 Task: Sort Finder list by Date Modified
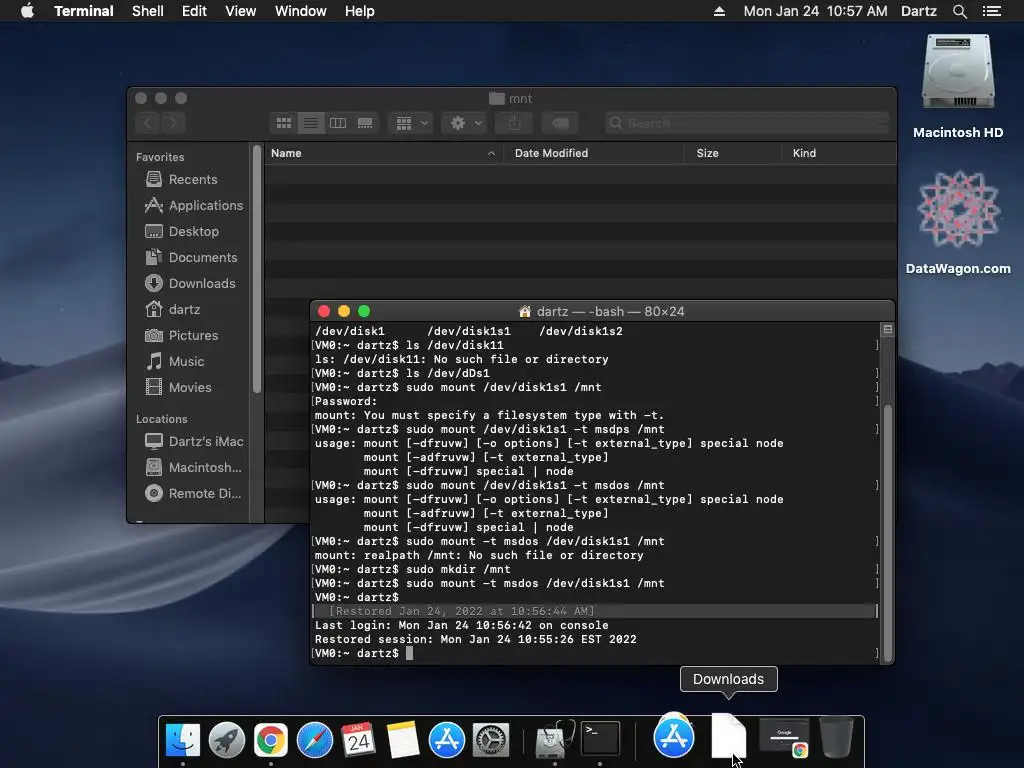593,153
